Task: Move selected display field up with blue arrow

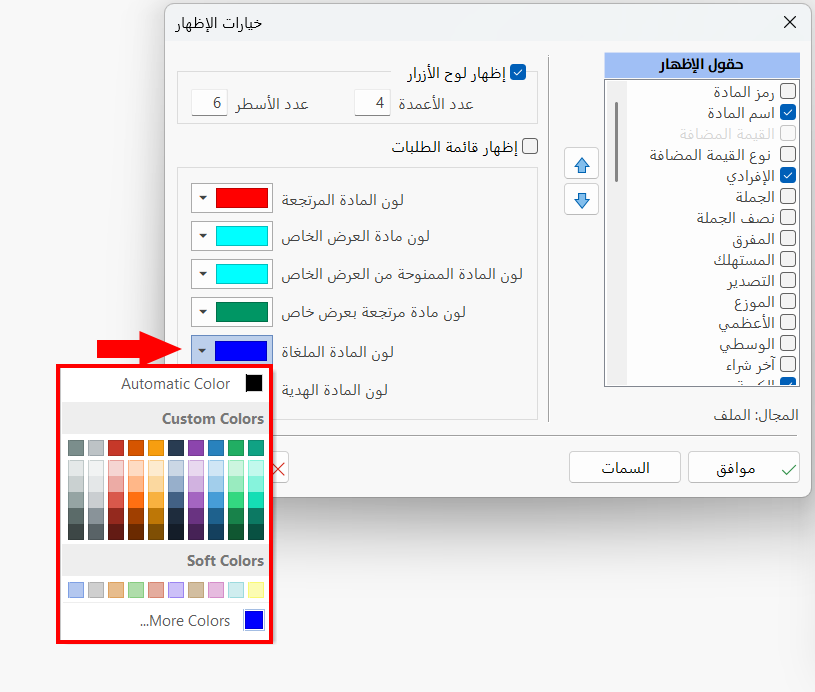Action: click(x=581, y=163)
